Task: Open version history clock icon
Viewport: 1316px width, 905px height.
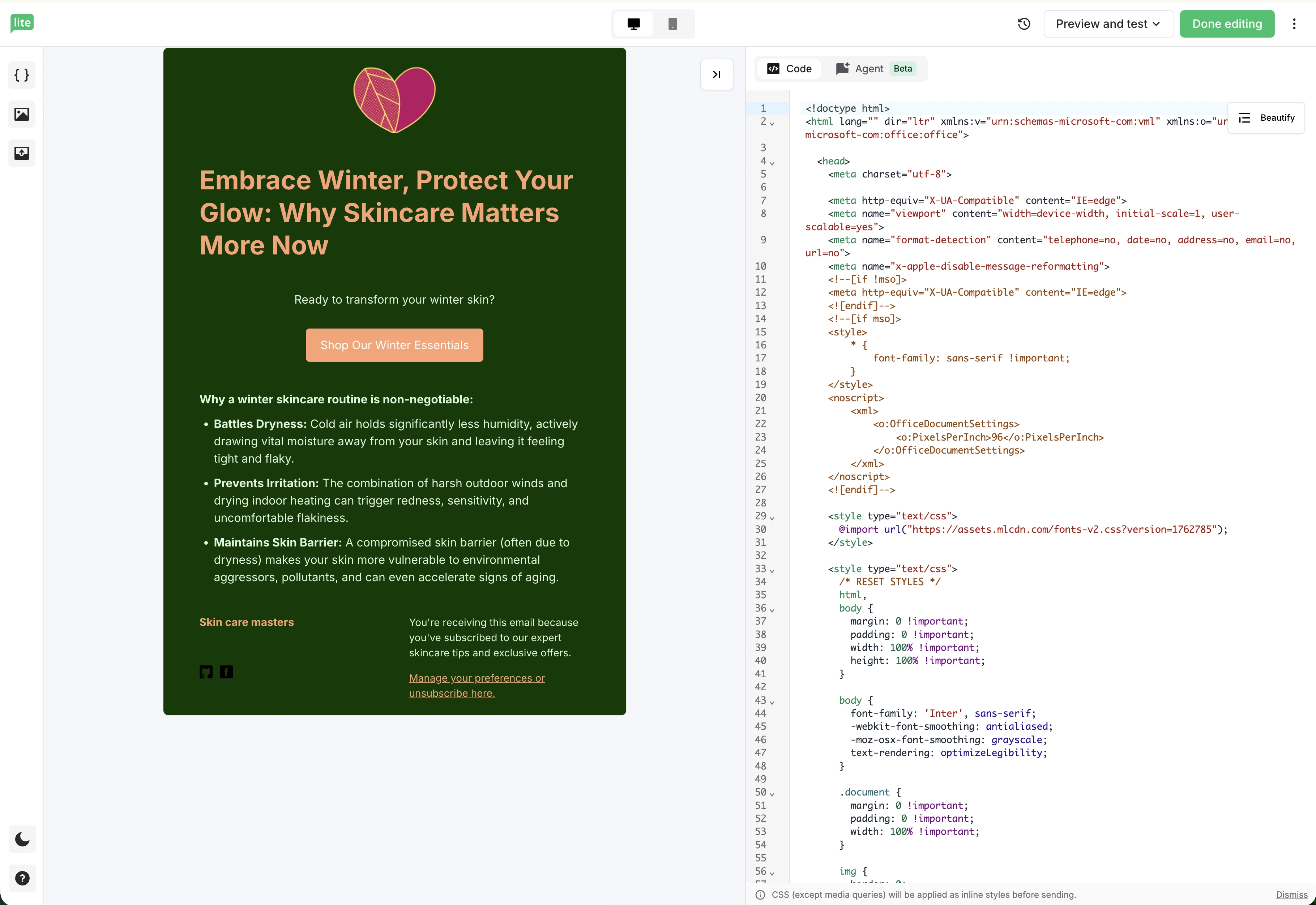Action: pos(1024,24)
